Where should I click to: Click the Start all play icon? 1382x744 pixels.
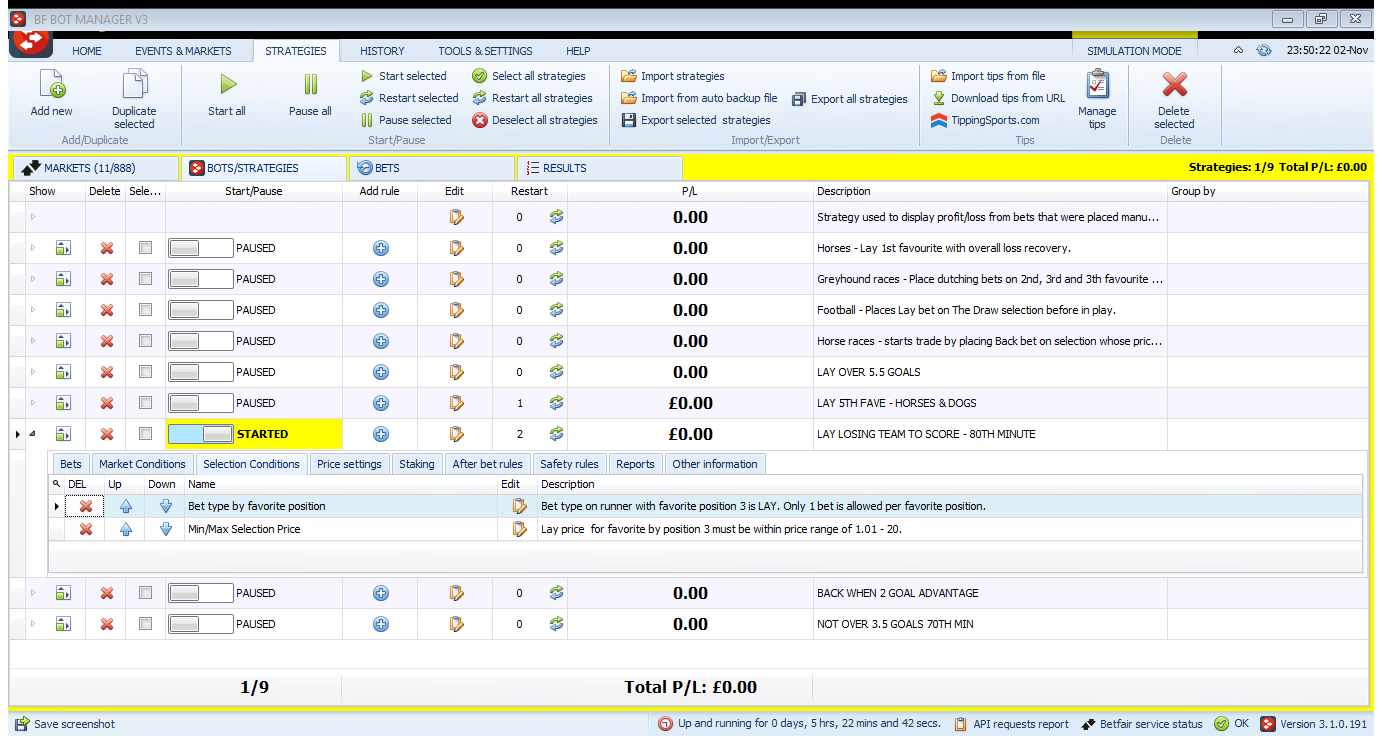(227, 85)
